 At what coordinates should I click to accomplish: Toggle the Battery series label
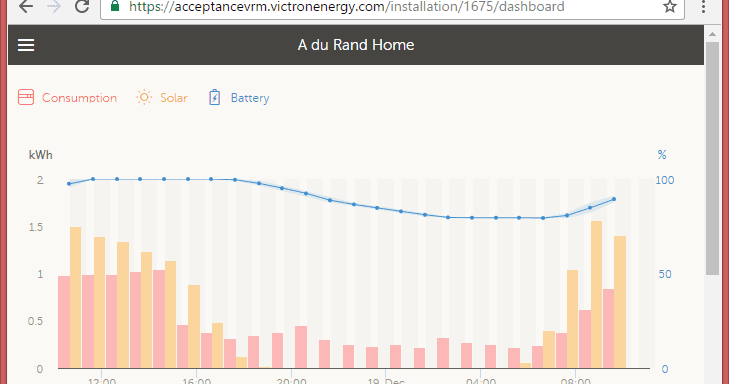250,98
